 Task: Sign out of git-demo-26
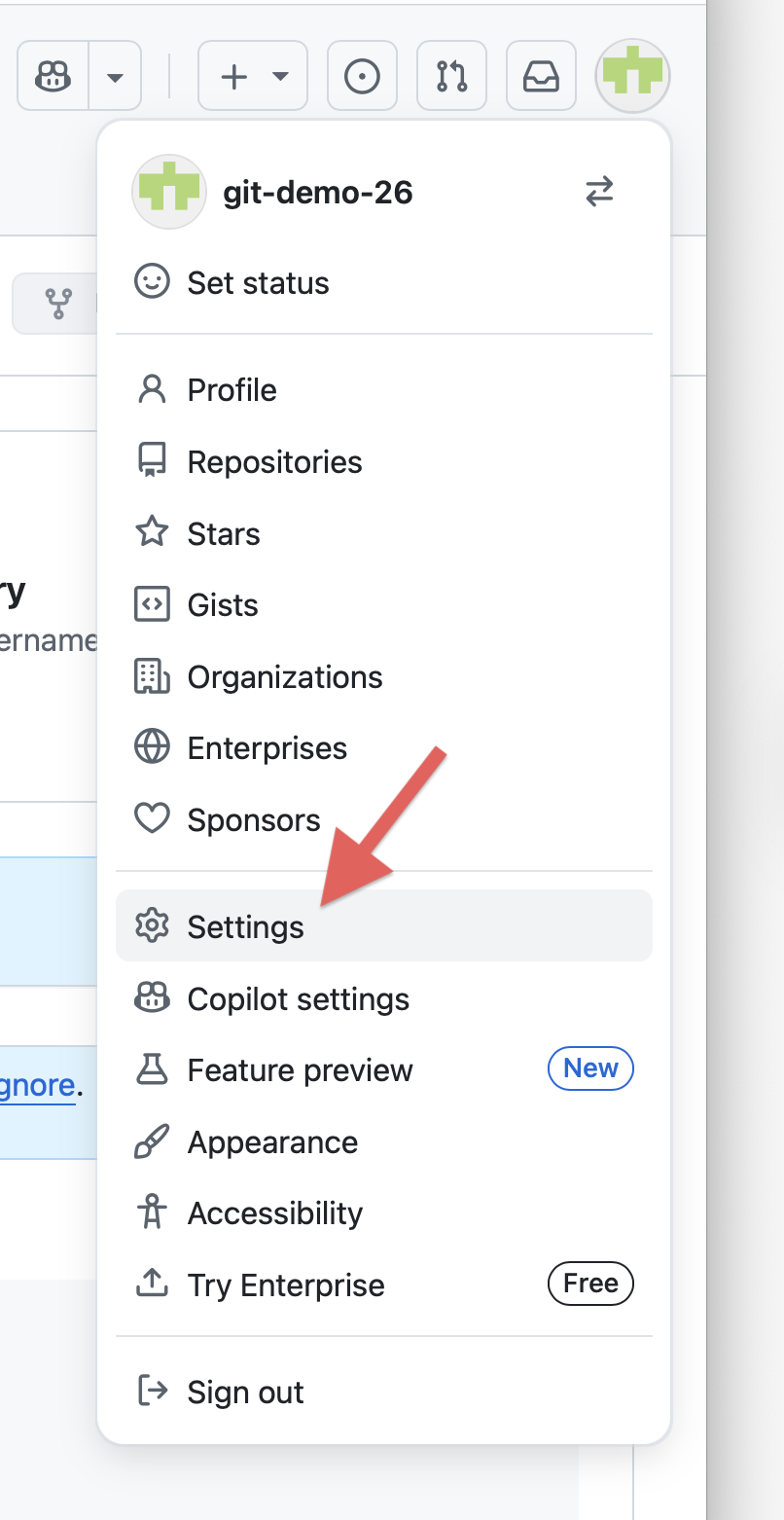245,1392
